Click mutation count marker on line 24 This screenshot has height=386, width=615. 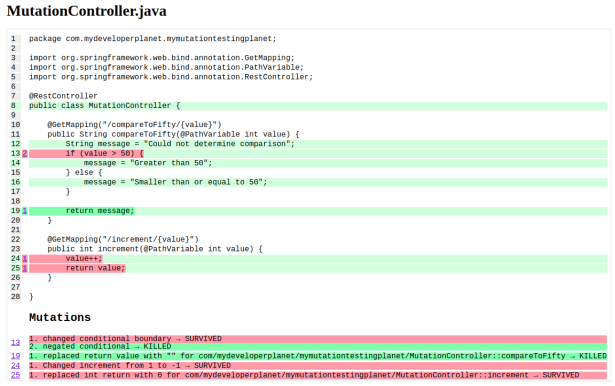(25, 259)
